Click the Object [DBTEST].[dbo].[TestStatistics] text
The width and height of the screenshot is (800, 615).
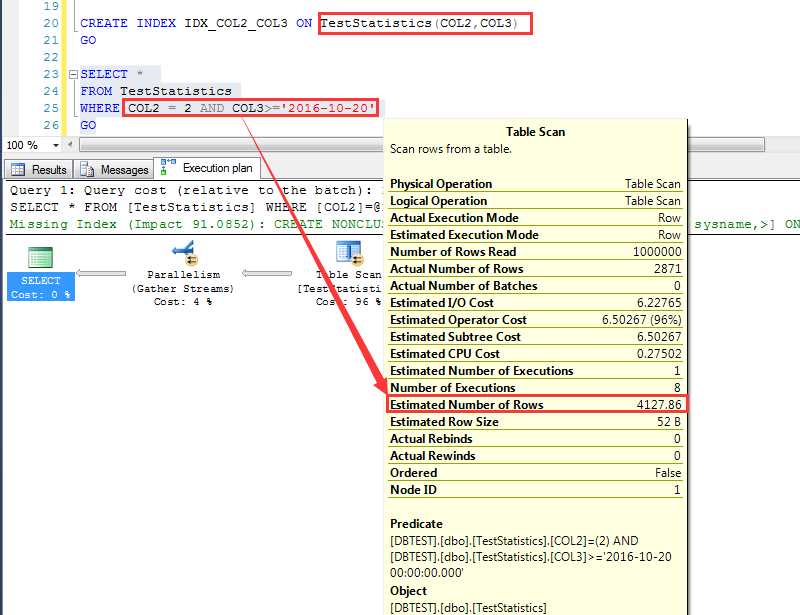(468, 608)
